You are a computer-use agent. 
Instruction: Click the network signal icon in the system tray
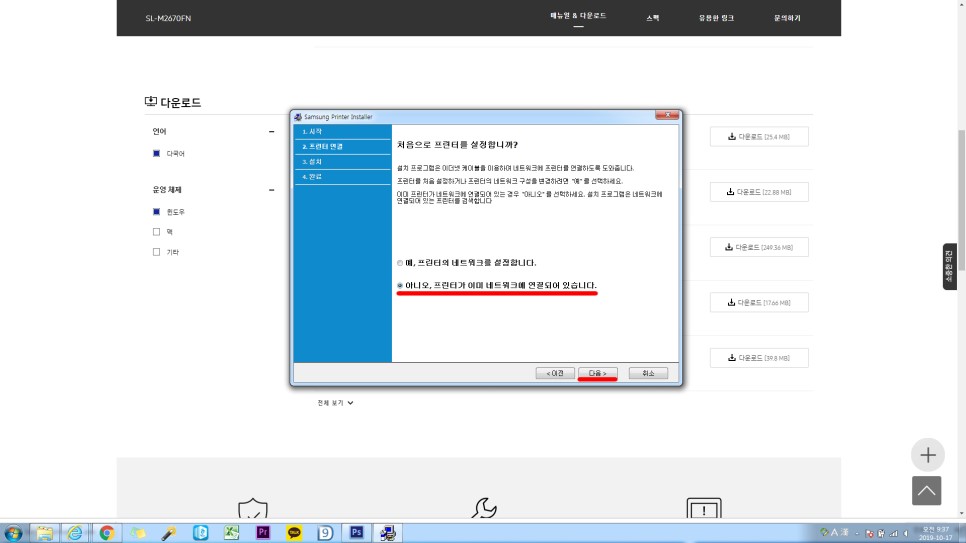click(x=894, y=533)
